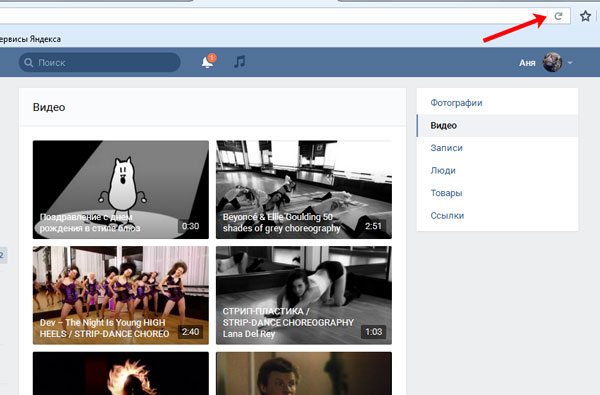Viewport: 600px width, 395px height.
Task: Open the music player note icon
Action: click(x=240, y=62)
